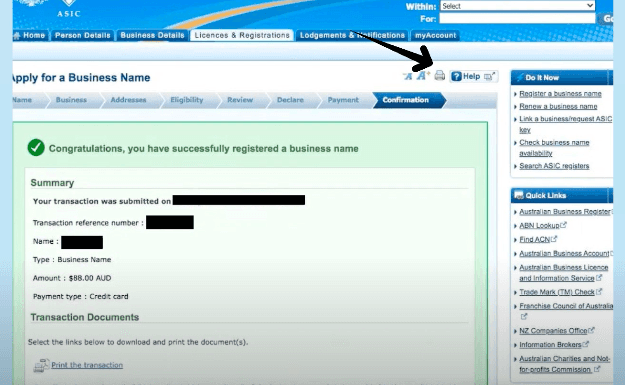Click the external link icon beside NZ Companies Office

(591, 330)
